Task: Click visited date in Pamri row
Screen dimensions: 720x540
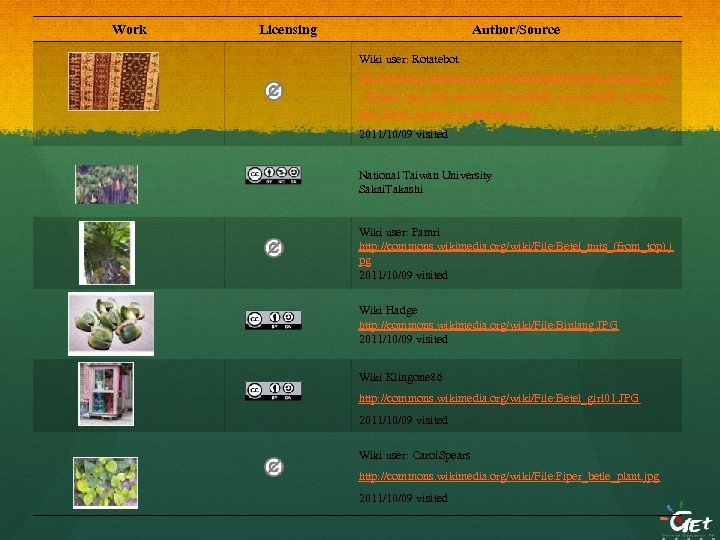Action: tap(403, 275)
